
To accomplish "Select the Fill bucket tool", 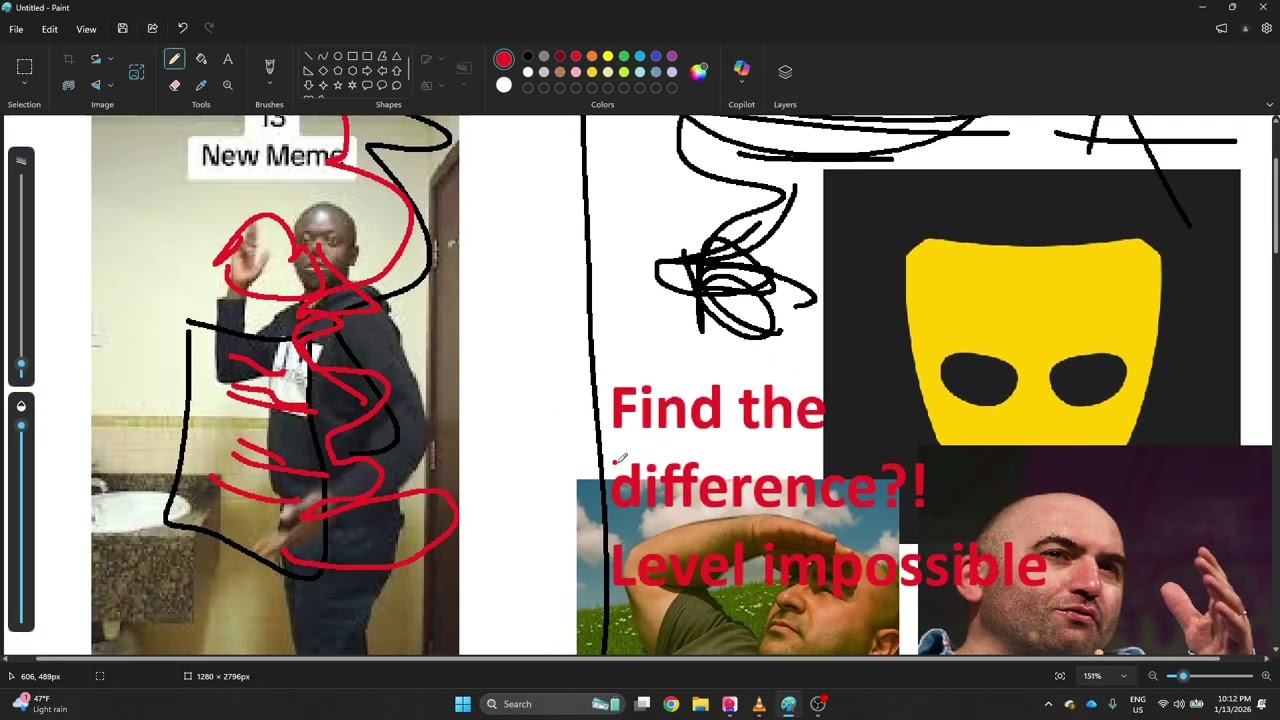I will pyautogui.click(x=201, y=60).
